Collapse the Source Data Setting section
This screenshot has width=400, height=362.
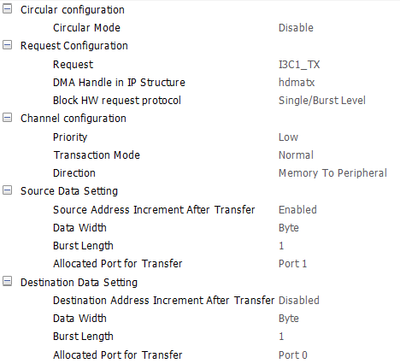tap(7, 190)
